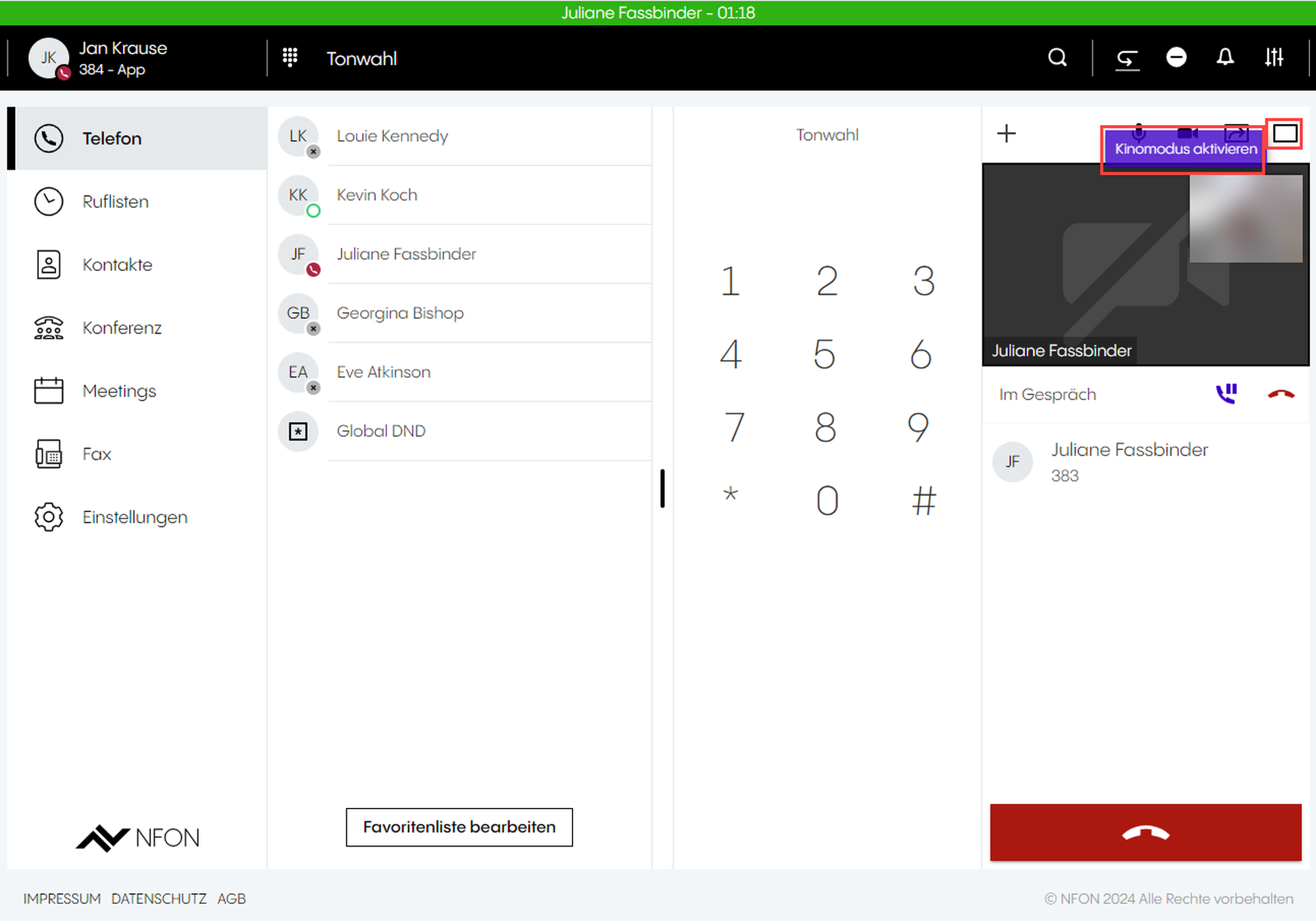Open notifications bell icon
1316x921 pixels.
(x=1225, y=58)
